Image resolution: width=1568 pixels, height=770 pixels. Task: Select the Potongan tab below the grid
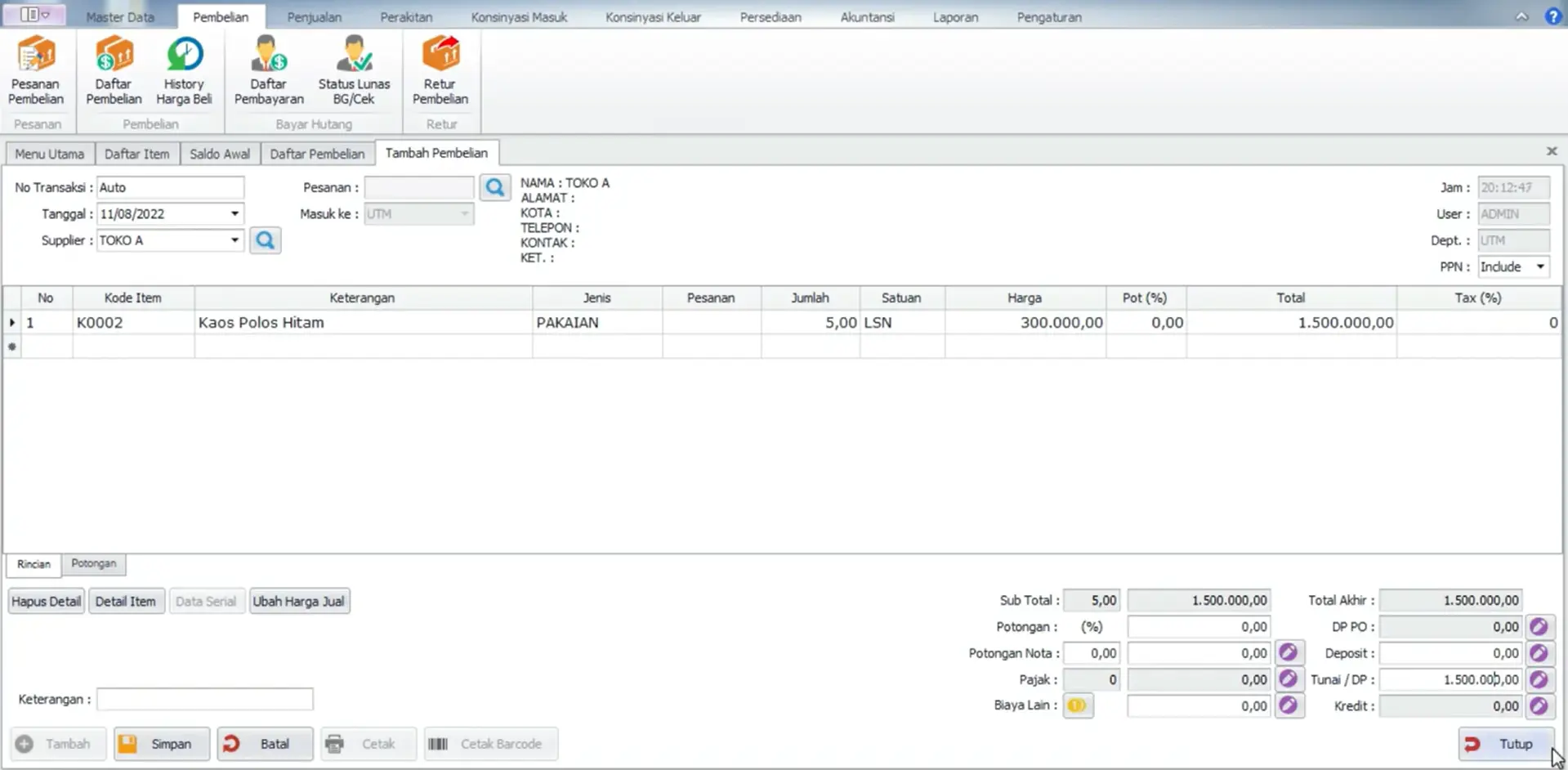[93, 564]
